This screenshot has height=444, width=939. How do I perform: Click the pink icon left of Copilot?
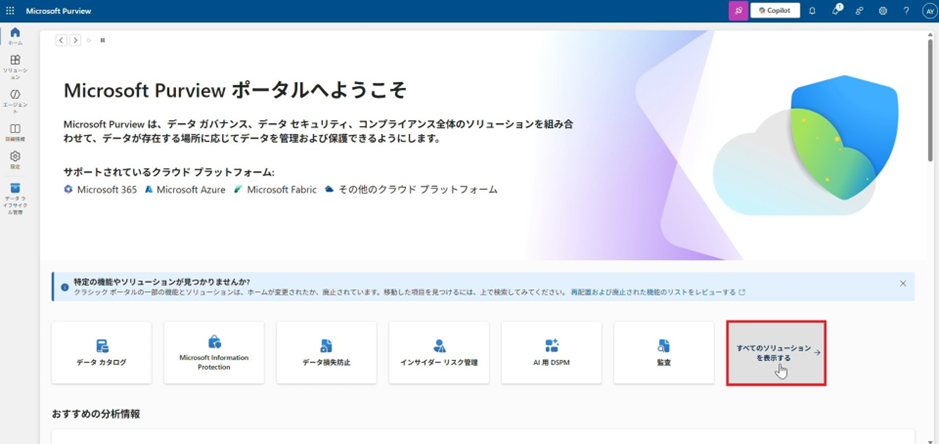click(x=738, y=11)
